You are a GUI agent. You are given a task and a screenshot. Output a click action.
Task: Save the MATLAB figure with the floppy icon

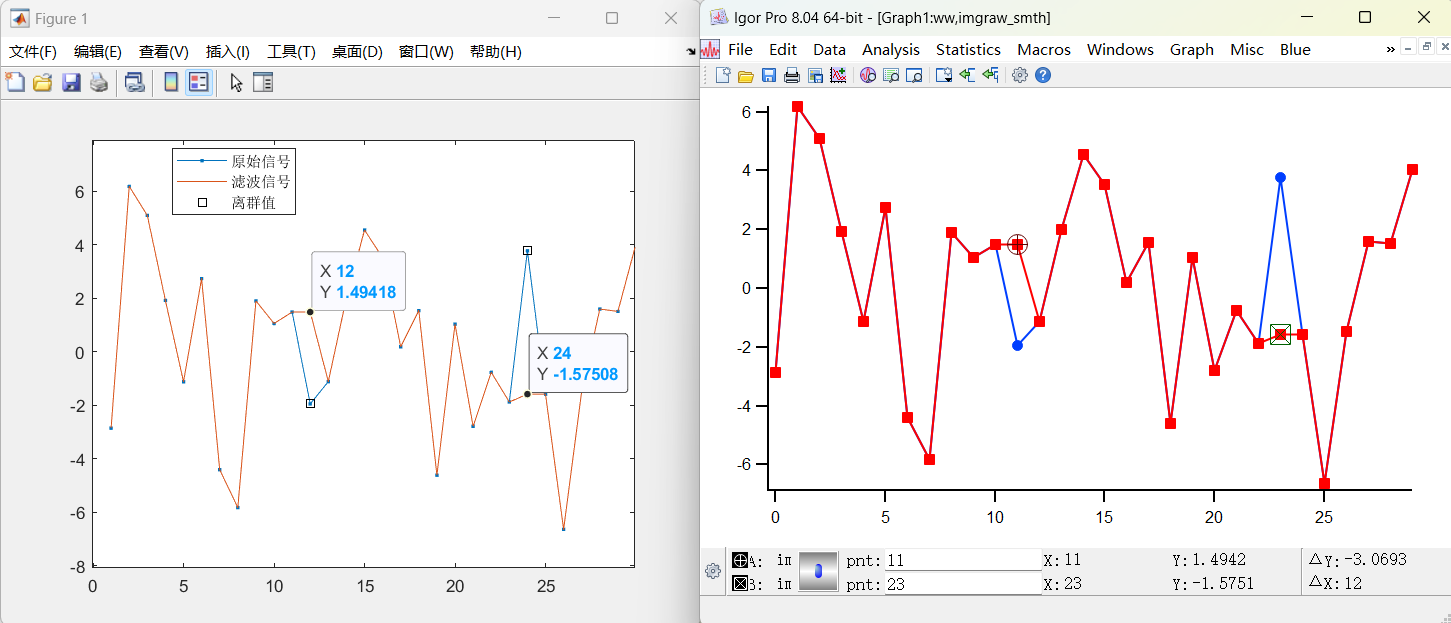click(x=71, y=83)
